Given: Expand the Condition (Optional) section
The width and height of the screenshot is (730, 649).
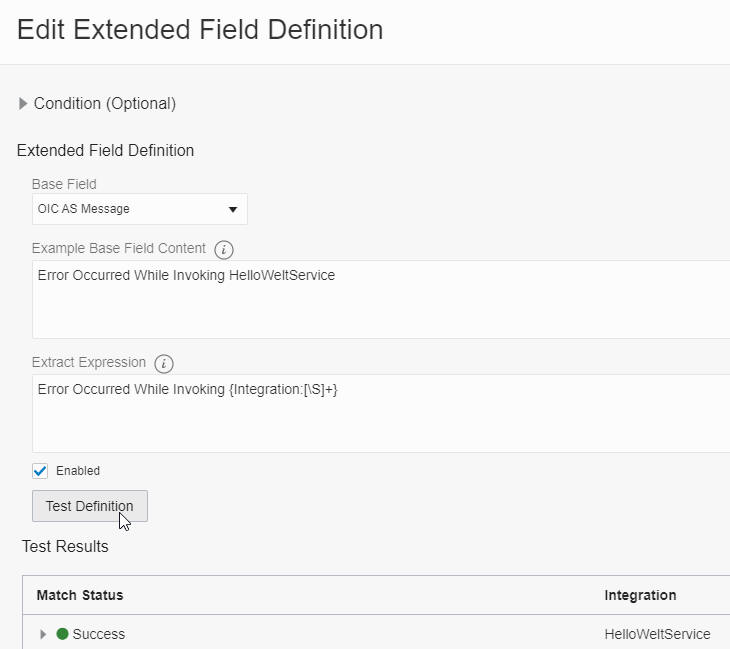Looking at the screenshot, I should tap(23, 103).
